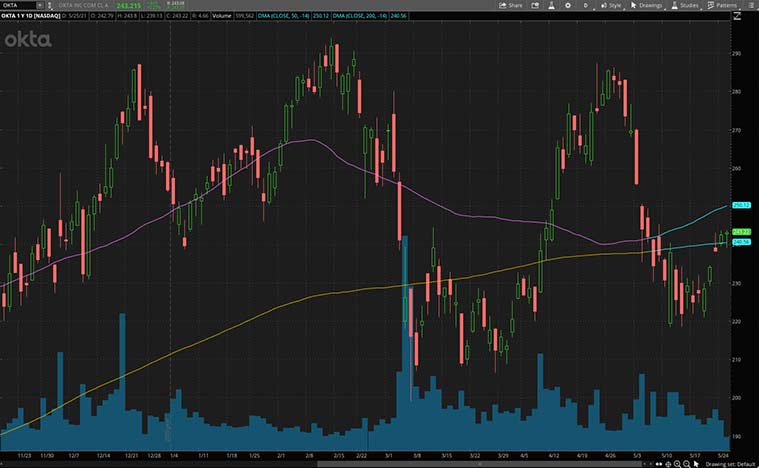Screen dimensions: 759x468
Task: Click the Share button
Action: pyautogui.click(x=511, y=5)
